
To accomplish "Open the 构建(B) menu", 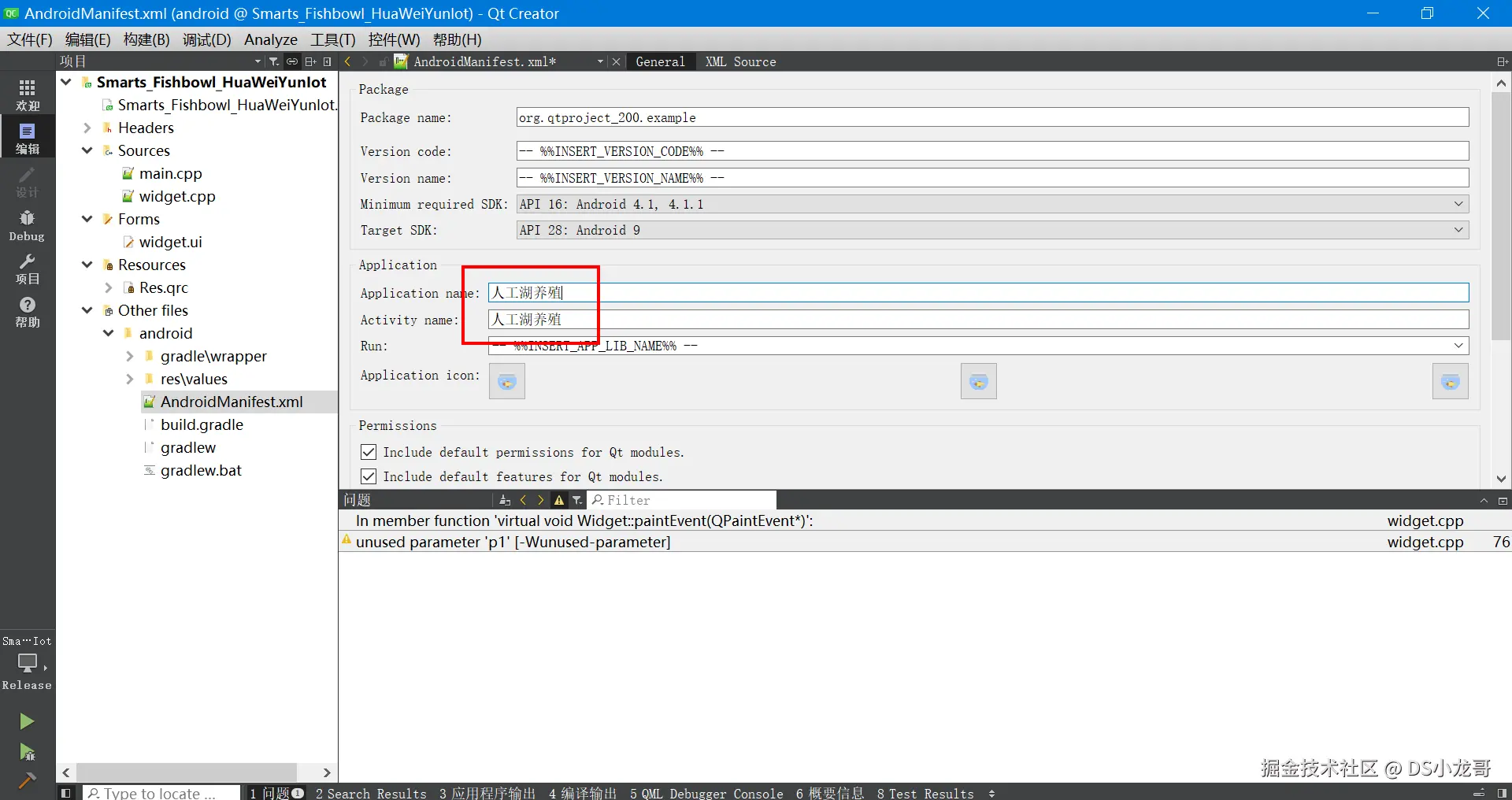I will pyautogui.click(x=146, y=39).
